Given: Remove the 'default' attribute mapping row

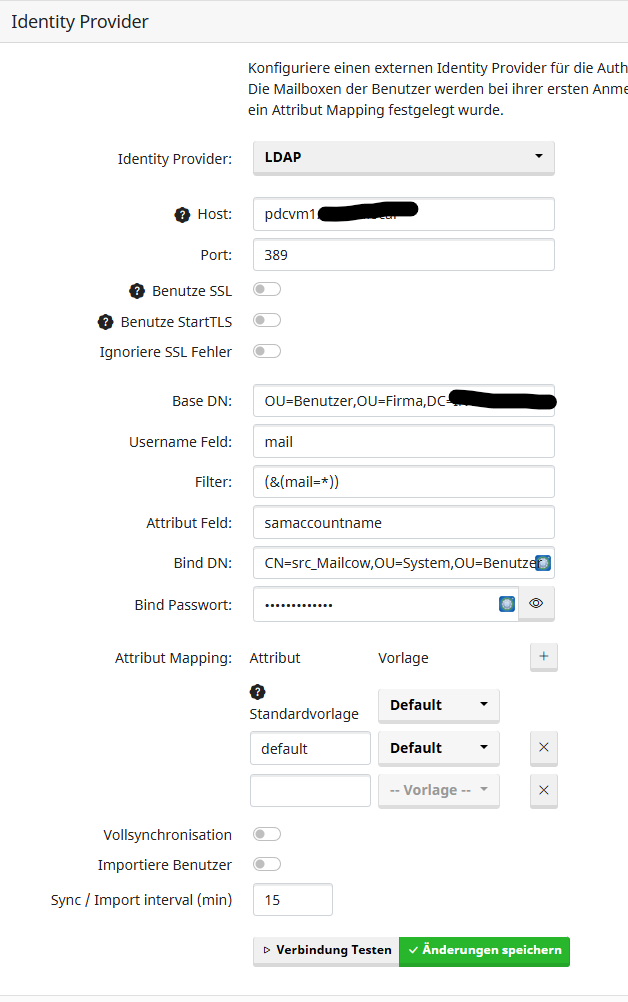Looking at the screenshot, I should click(x=543, y=748).
